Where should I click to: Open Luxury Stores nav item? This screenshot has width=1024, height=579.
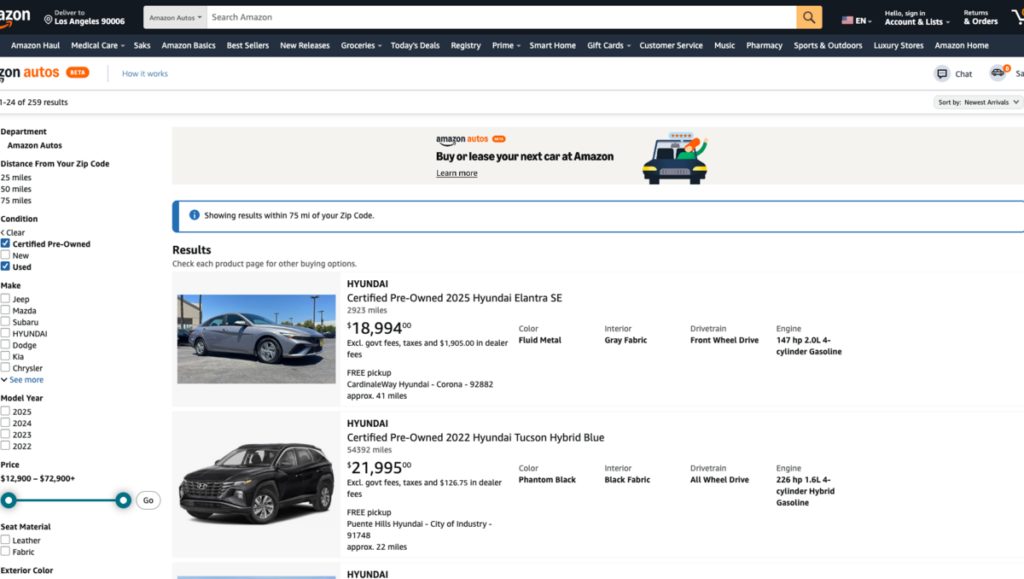pyautogui.click(x=898, y=46)
